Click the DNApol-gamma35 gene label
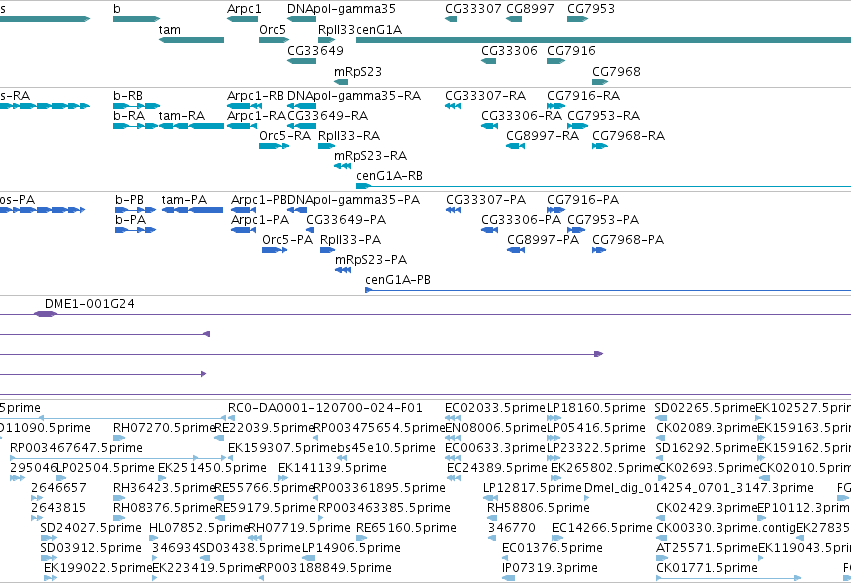 (341, 9)
